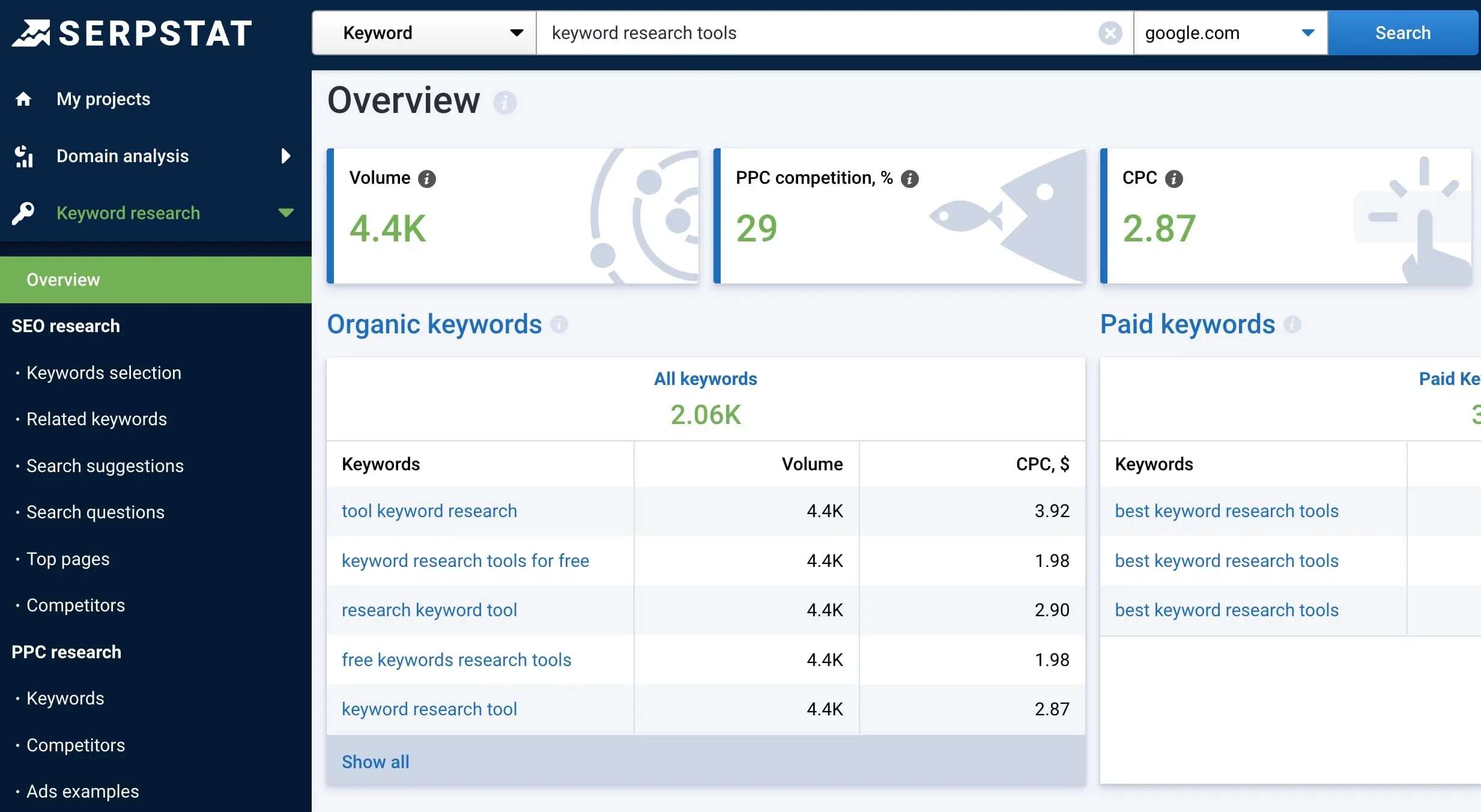Click the Overview active tab highlight
This screenshot has width=1481, height=812.
pyautogui.click(x=155, y=278)
